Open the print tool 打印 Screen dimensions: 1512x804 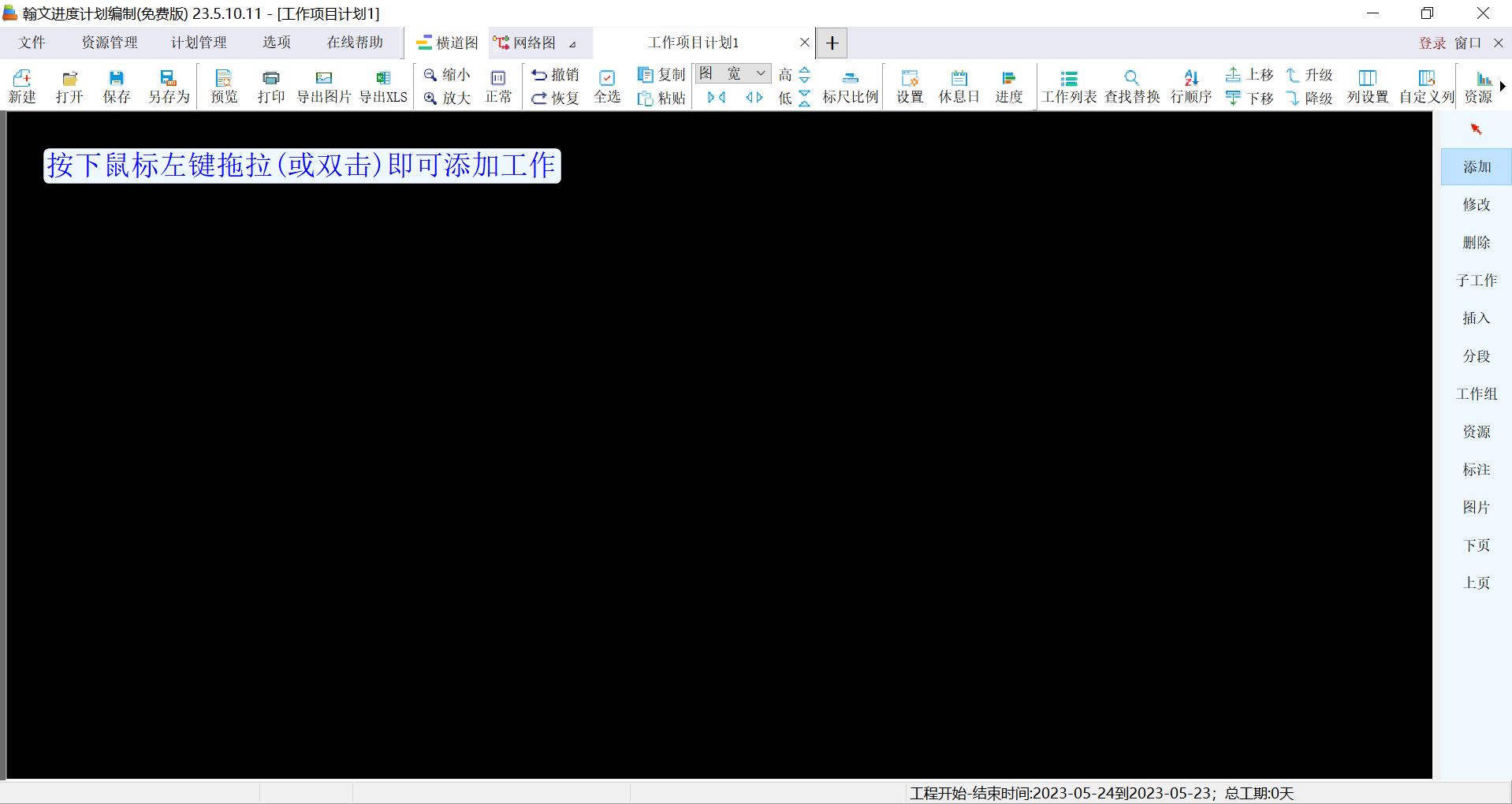click(270, 85)
